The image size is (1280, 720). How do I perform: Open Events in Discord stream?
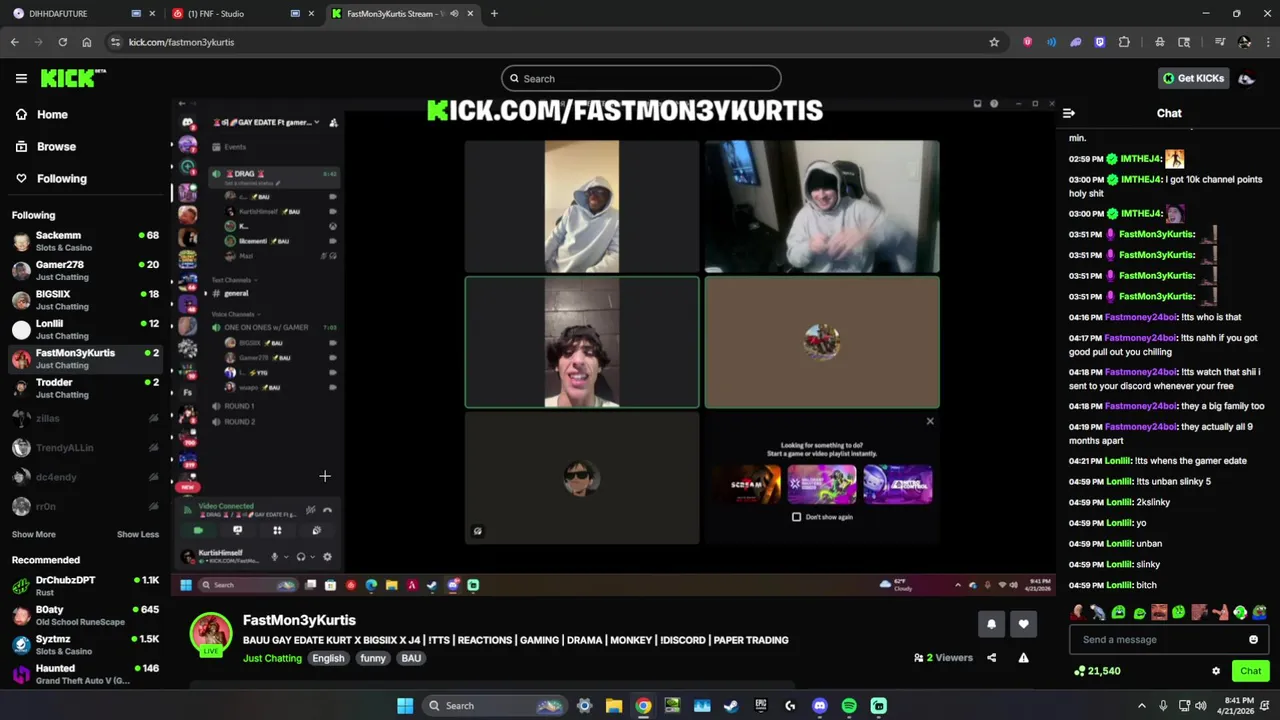(229, 147)
